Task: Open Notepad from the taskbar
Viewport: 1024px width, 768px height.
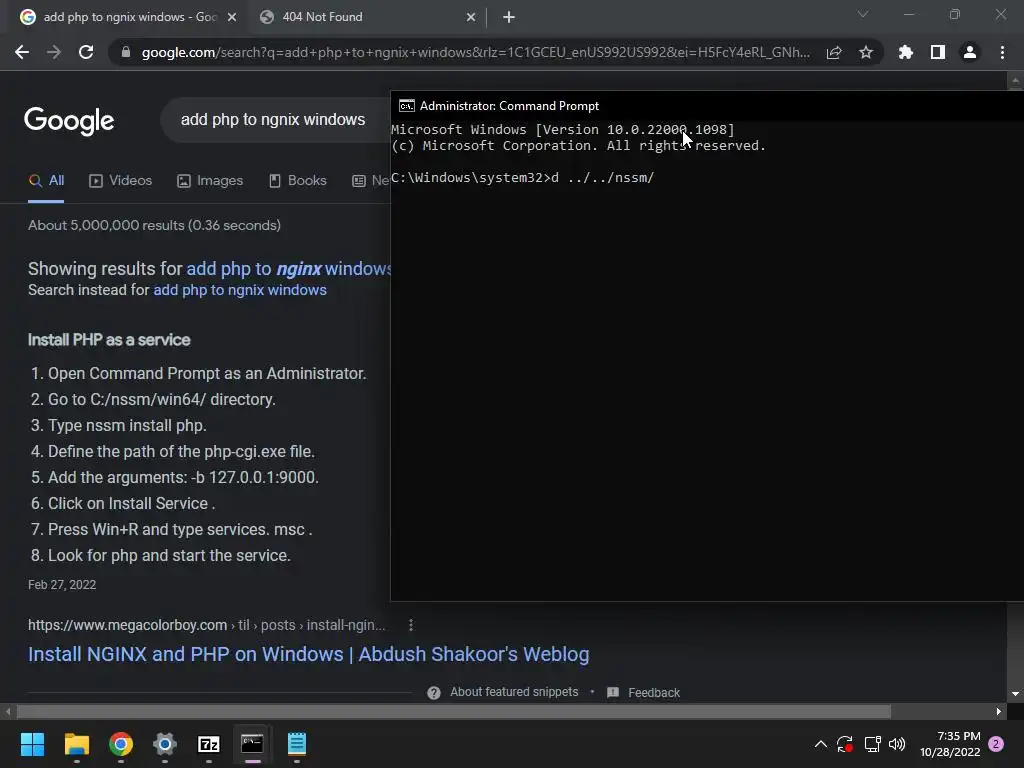Action: (x=296, y=744)
